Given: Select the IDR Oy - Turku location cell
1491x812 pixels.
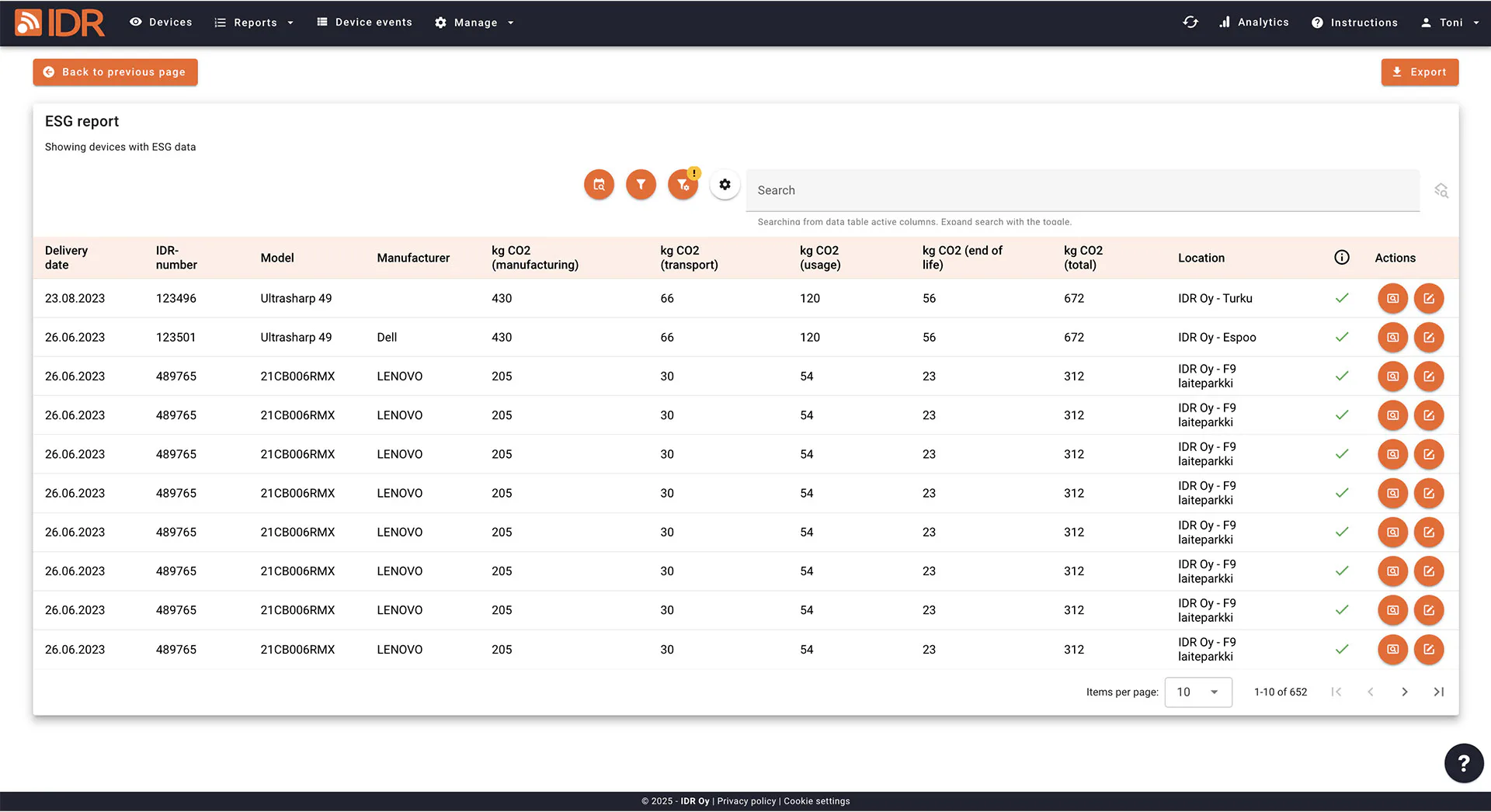Looking at the screenshot, I should [1215, 298].
